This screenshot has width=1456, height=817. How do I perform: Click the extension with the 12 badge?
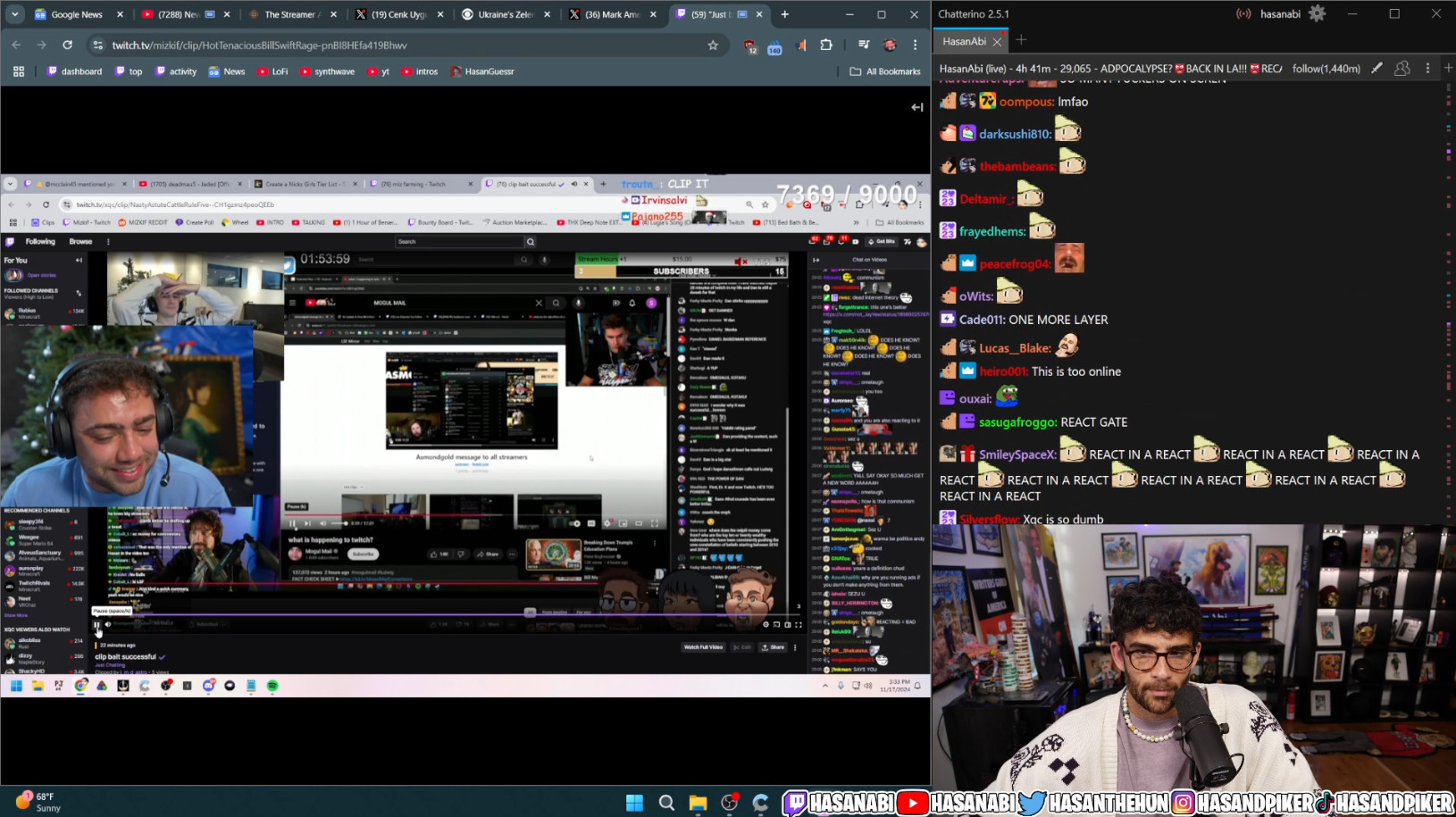click(750, 46)
